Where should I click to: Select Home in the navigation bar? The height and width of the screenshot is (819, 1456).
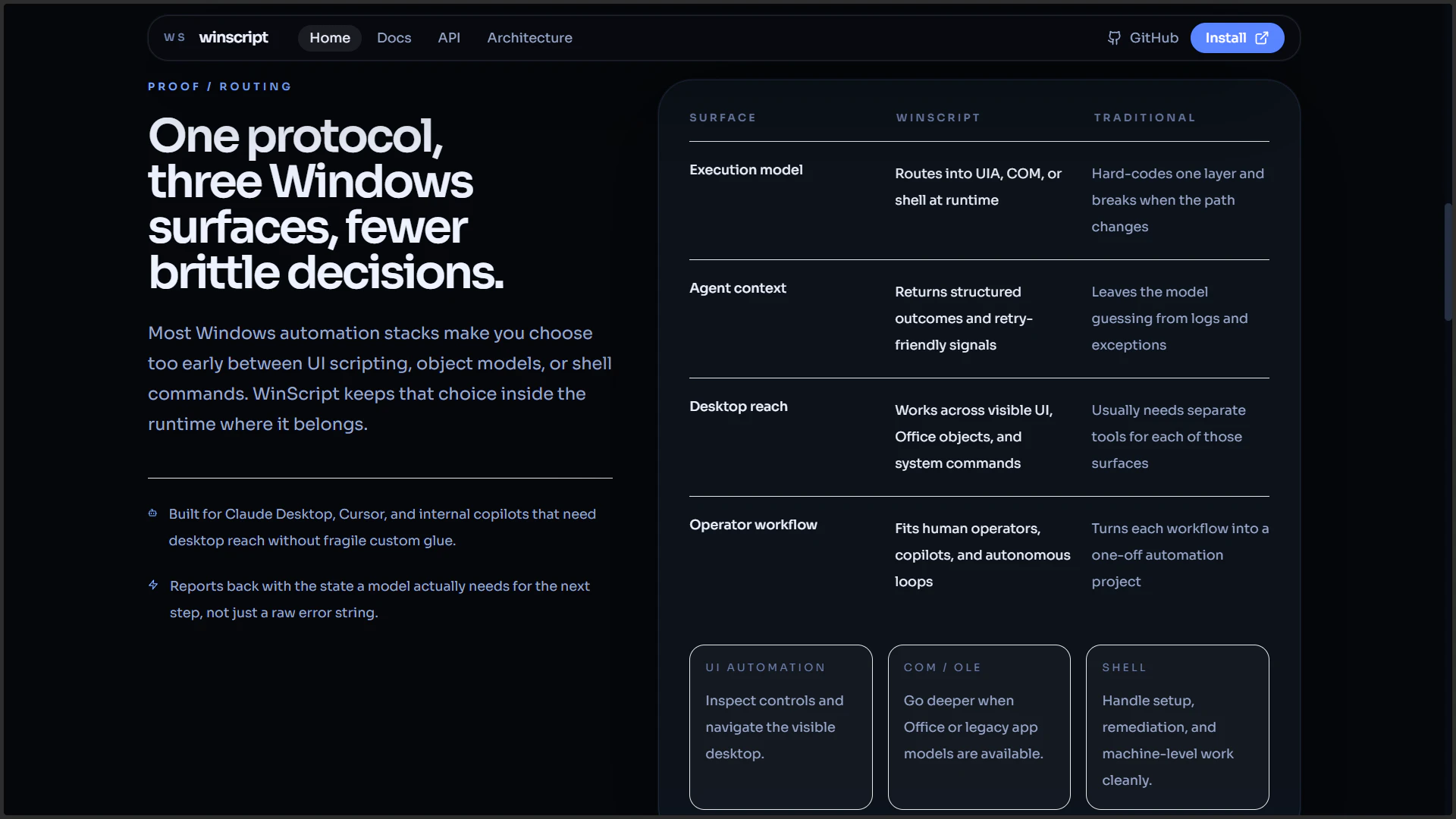(x=329, y=37)
